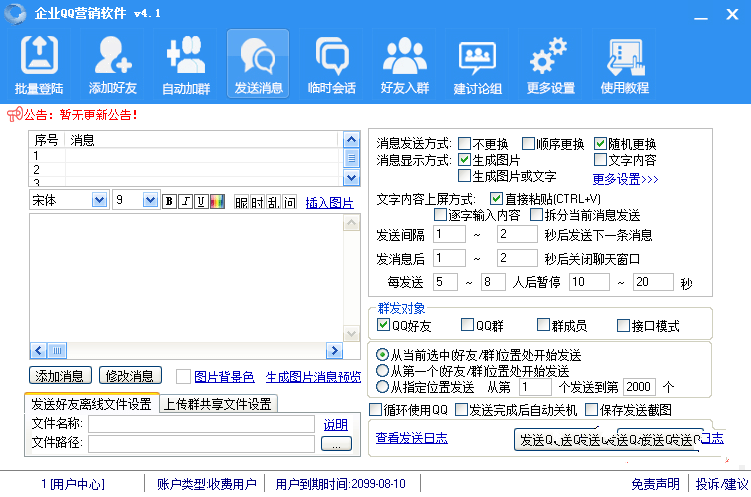This screenshot has height=497, width=751.
Task: Toggle italic I formatting button
Action: pyautogui.click(x=185, y=201)
